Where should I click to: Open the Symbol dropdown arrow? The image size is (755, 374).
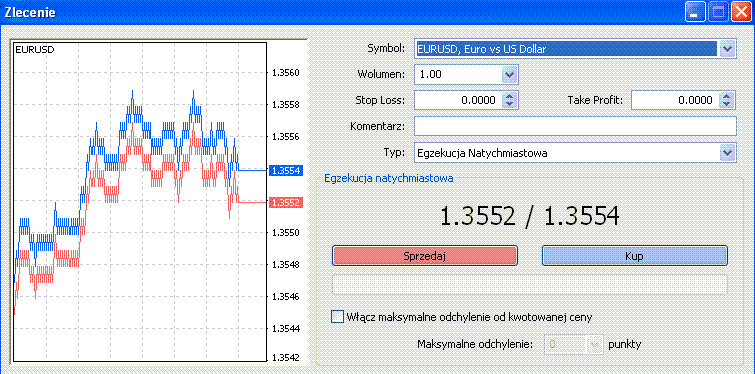point(727,49)
